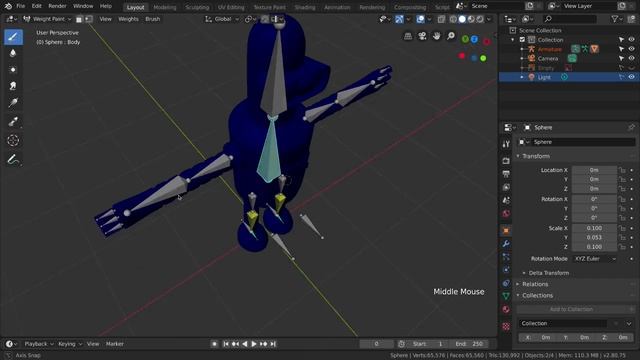
Task: Select the Gradient weight tool
Action: coord(13,102)
